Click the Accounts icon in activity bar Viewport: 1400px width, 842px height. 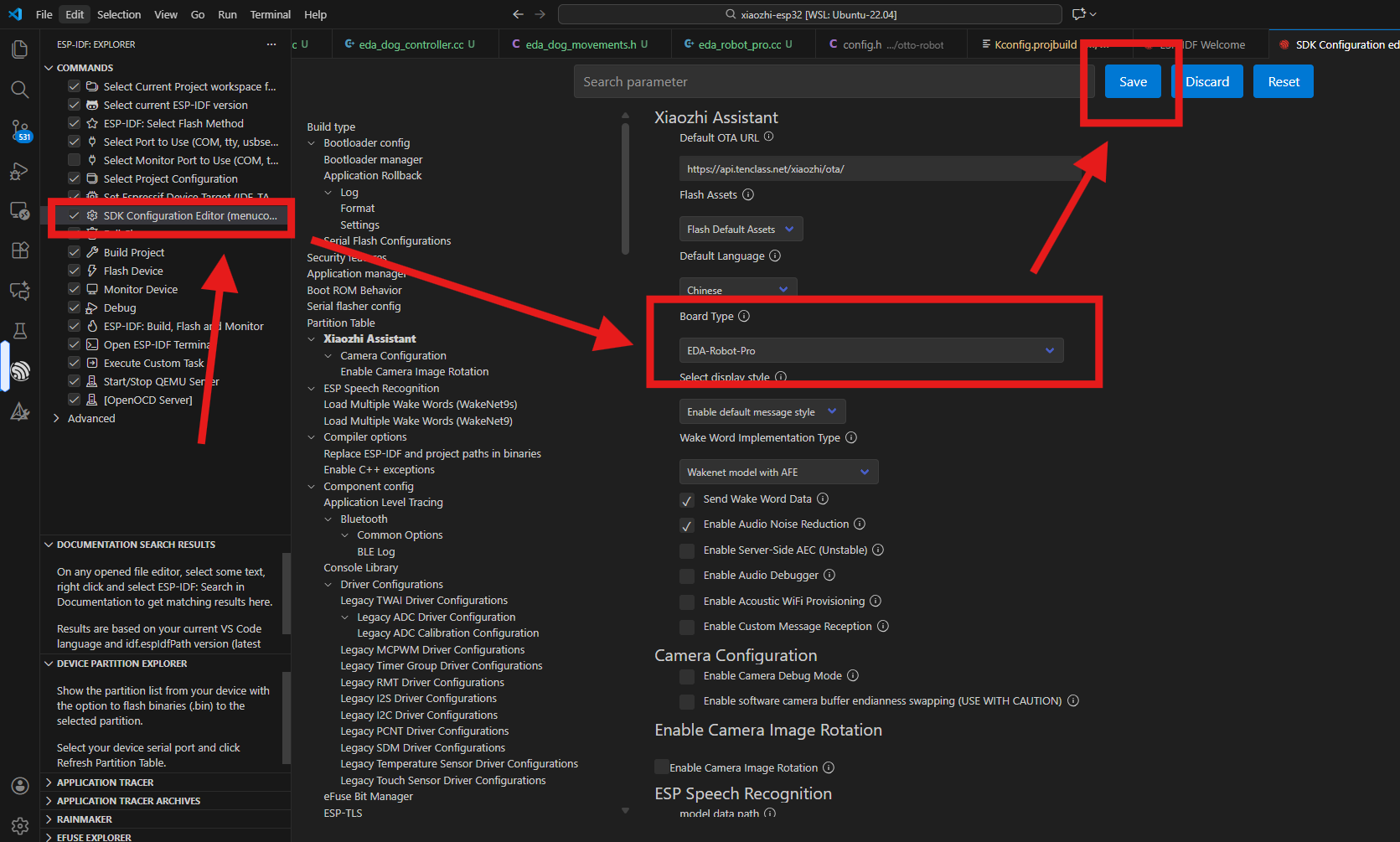click(x=20, y=785)
